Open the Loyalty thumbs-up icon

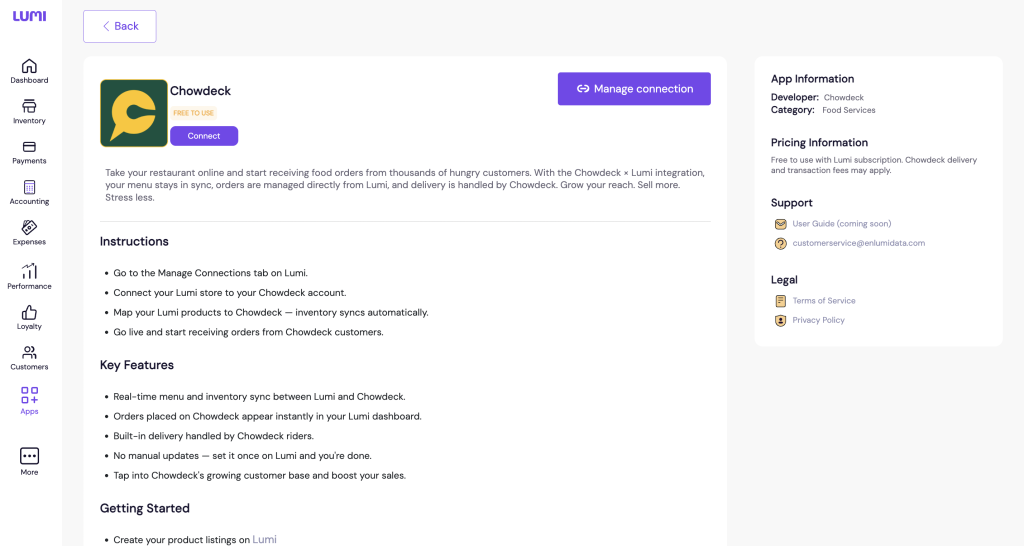(29, 312)
